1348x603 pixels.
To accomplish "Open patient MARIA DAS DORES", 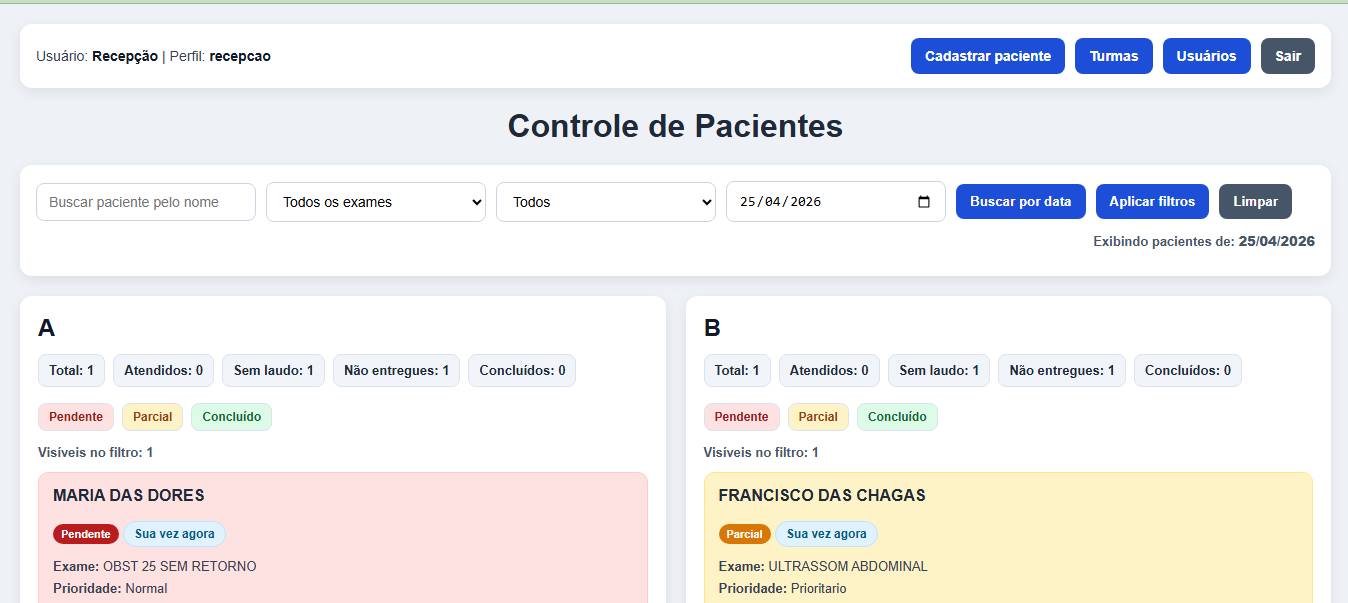I will tap(129, 495).
